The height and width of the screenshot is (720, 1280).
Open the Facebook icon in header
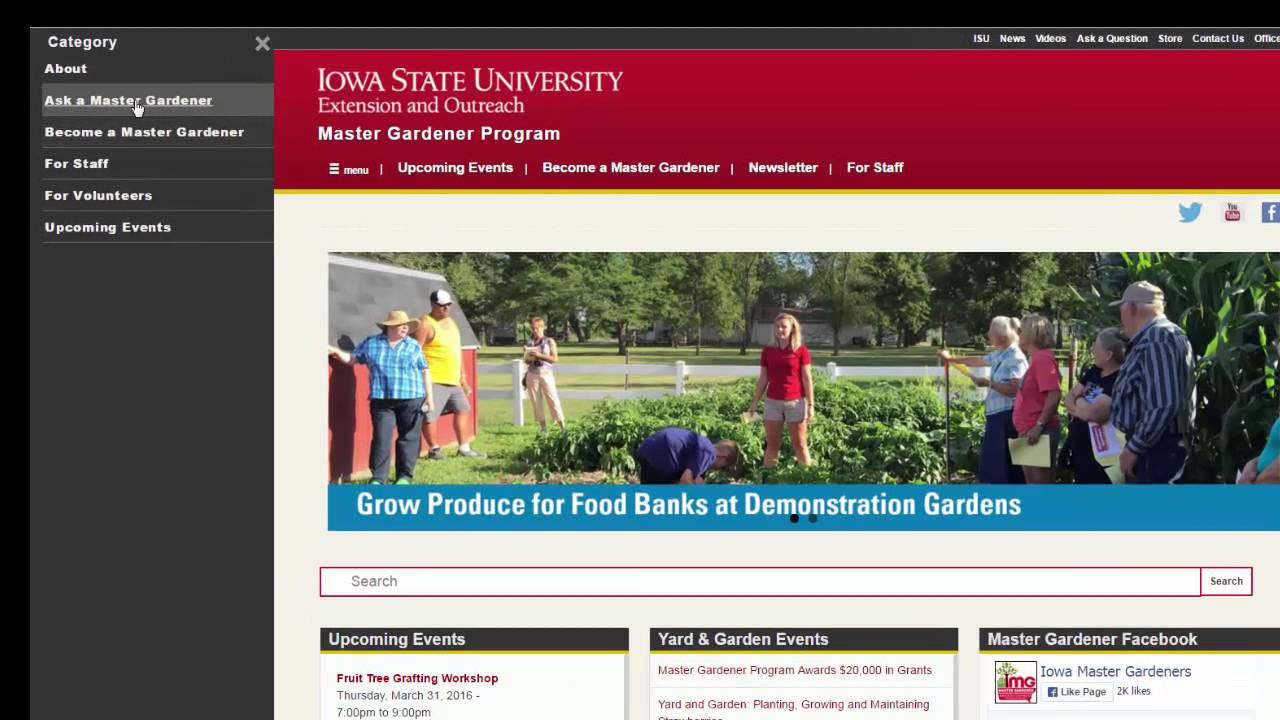[1271, 212]
